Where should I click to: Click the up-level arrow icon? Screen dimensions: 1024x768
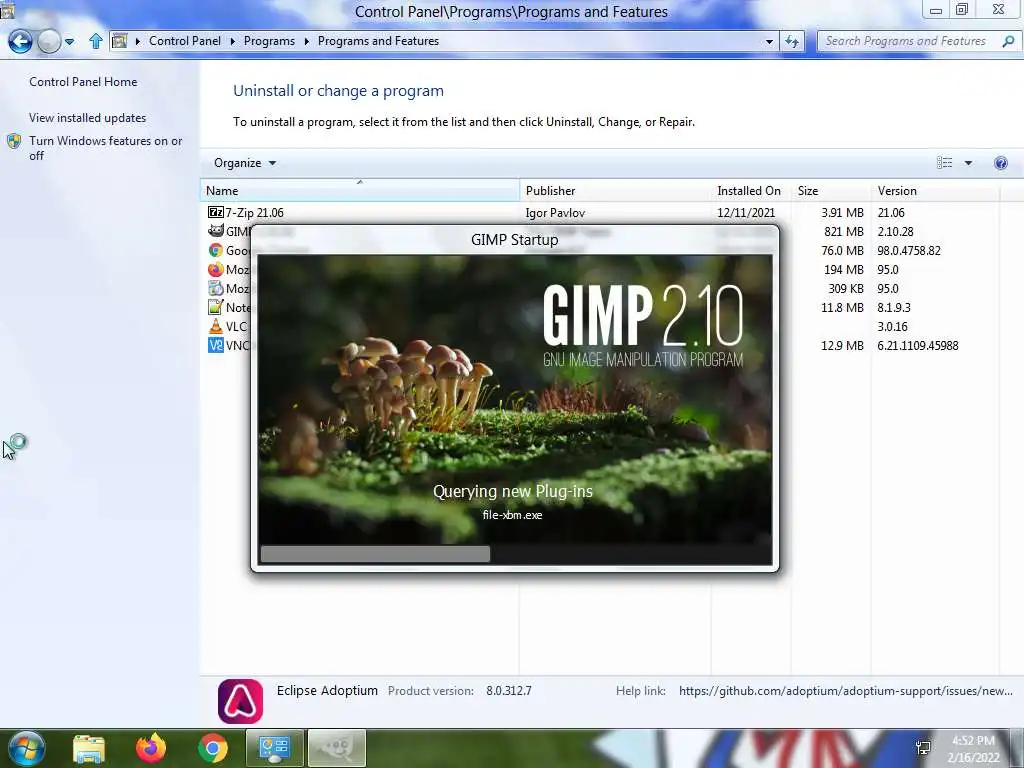click(x=96, y=41)
